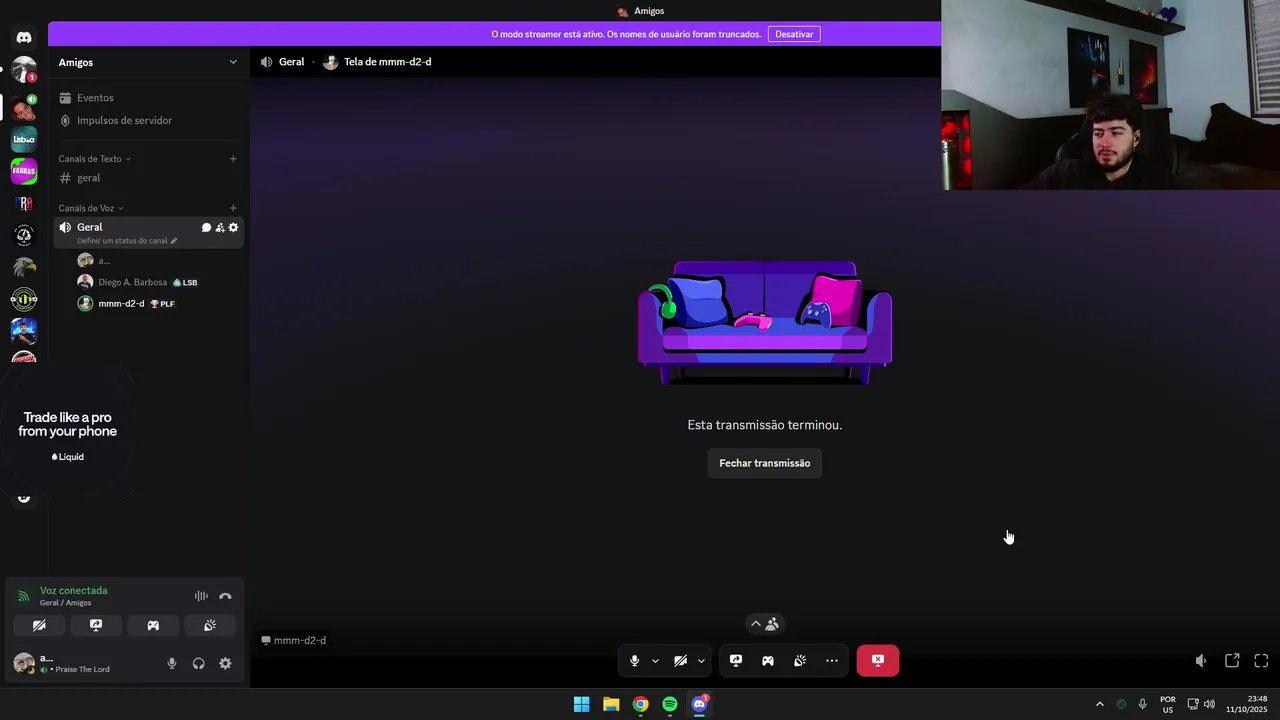Open user settings gear
This screenshot has width=1280, height=720.
pos(225,663)
